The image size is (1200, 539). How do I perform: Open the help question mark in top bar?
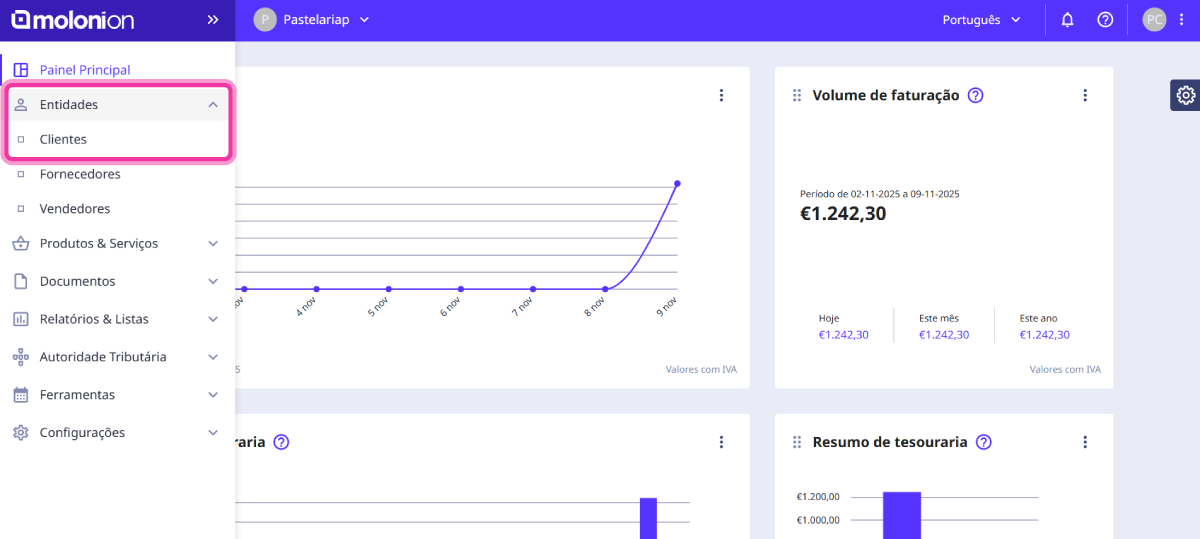tap(1105, 20)
